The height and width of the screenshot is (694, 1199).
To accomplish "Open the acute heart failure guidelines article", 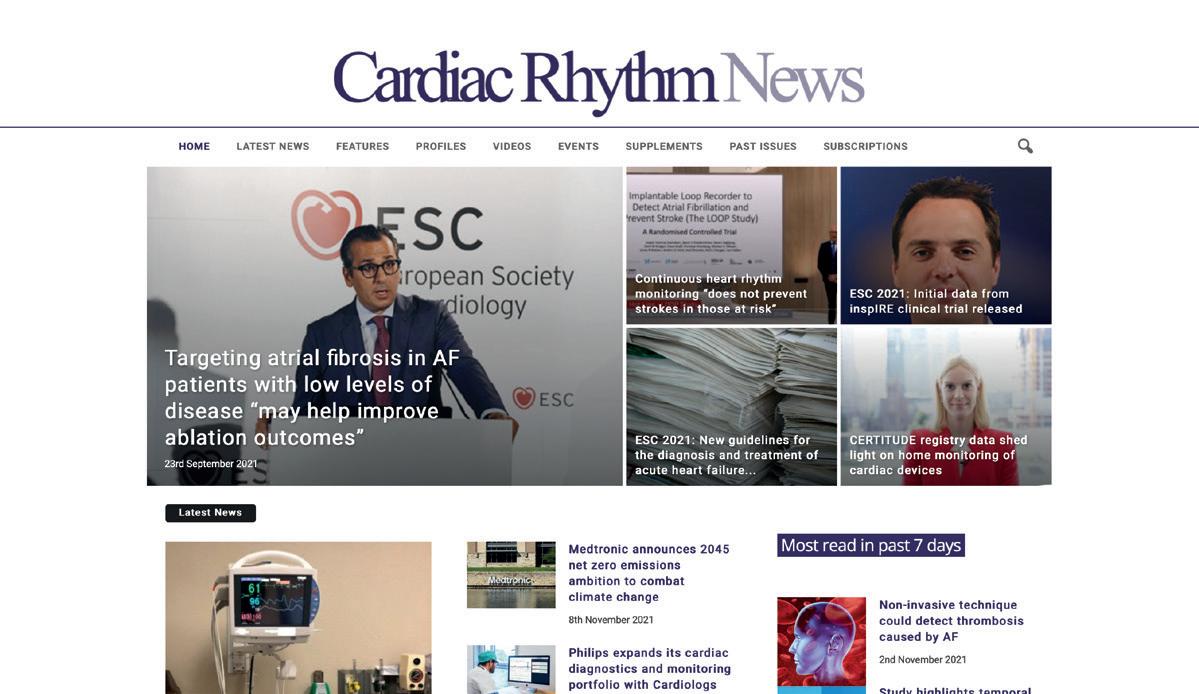I will click(x=726, y=455).
